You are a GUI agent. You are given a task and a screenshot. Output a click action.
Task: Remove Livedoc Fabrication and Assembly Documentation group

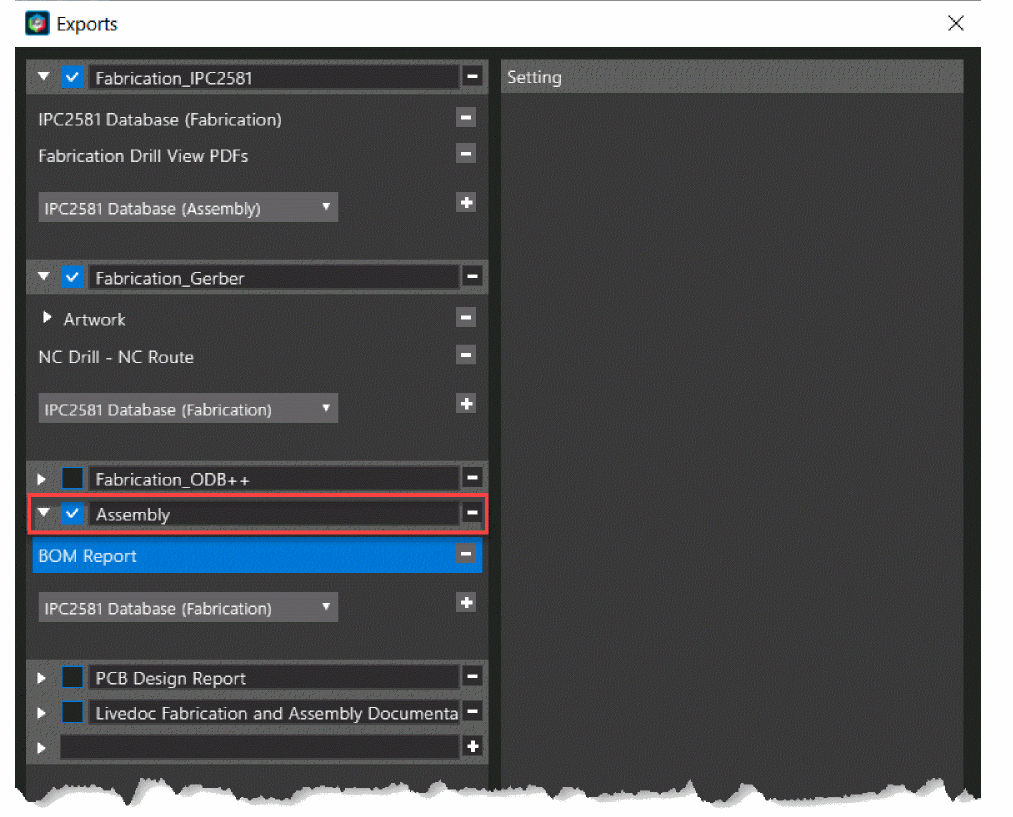click(472, 712)
